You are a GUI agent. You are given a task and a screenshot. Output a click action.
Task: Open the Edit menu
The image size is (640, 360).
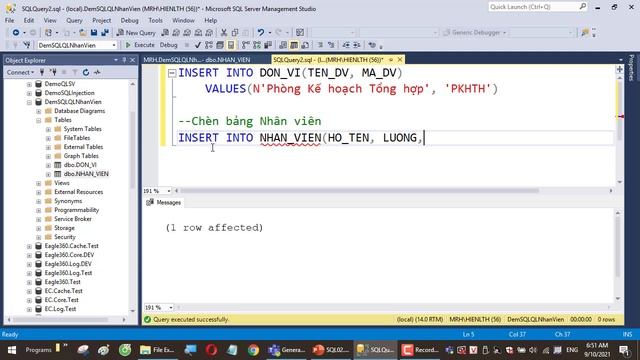[29, 20]
